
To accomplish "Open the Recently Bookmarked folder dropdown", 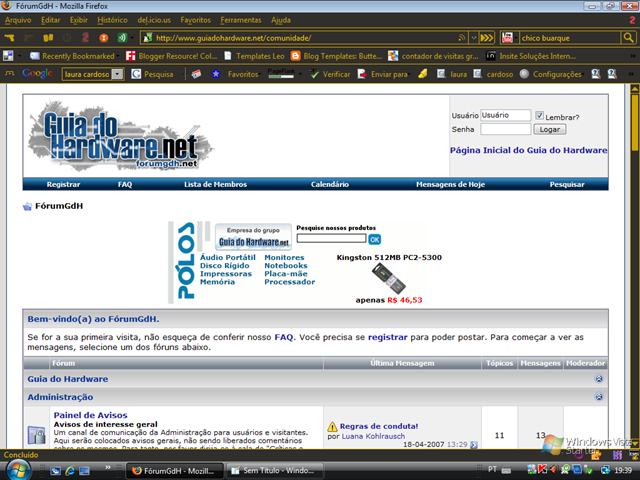I will (x=75, y=56).
